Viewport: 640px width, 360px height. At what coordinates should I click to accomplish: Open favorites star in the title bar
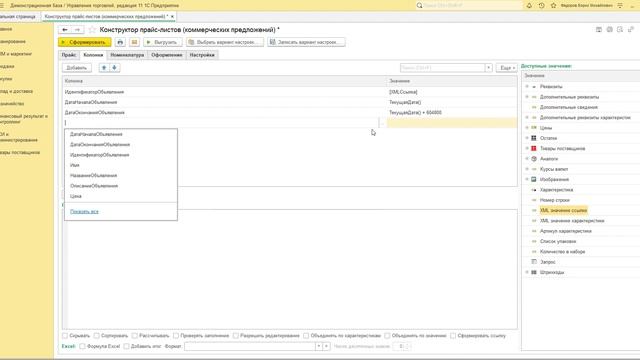(553, 5)
